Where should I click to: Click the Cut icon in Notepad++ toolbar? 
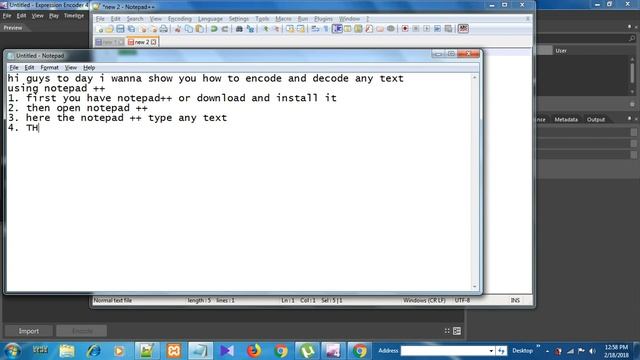(178, 29)
